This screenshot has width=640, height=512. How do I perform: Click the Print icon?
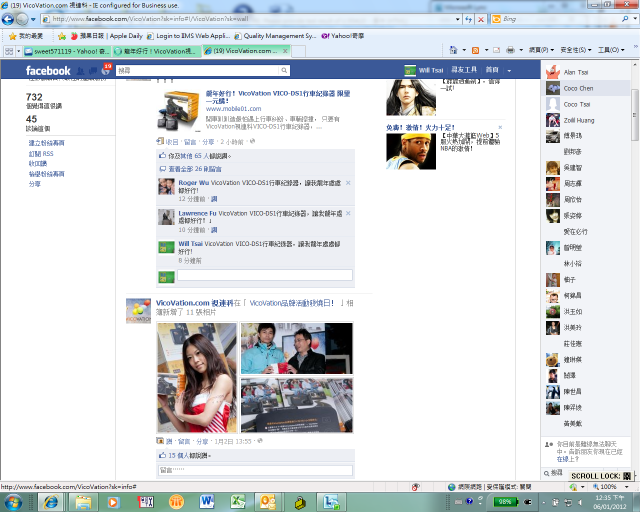tap(510, 50)
